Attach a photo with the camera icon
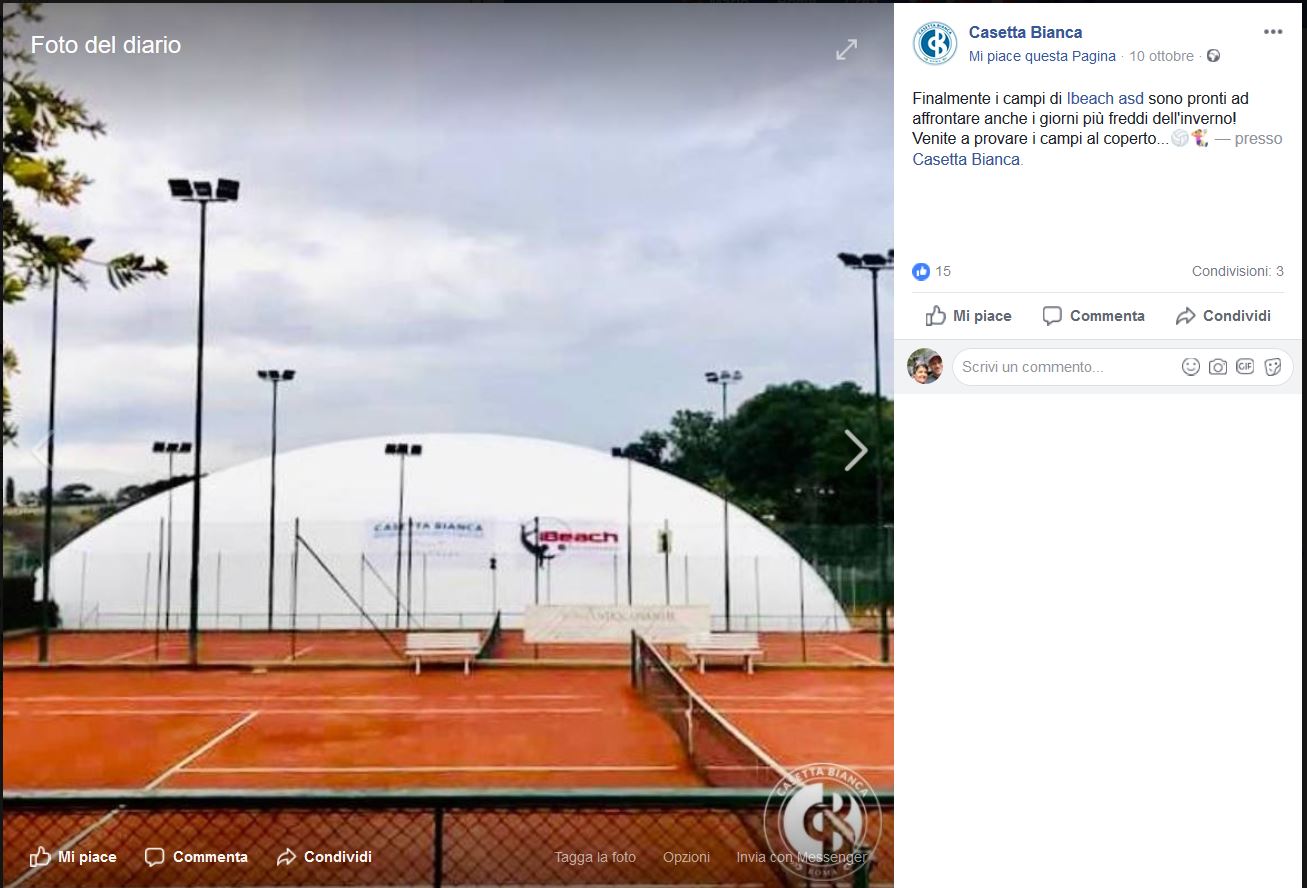This screenshot has width=1307, height=888. (1217, 367)
